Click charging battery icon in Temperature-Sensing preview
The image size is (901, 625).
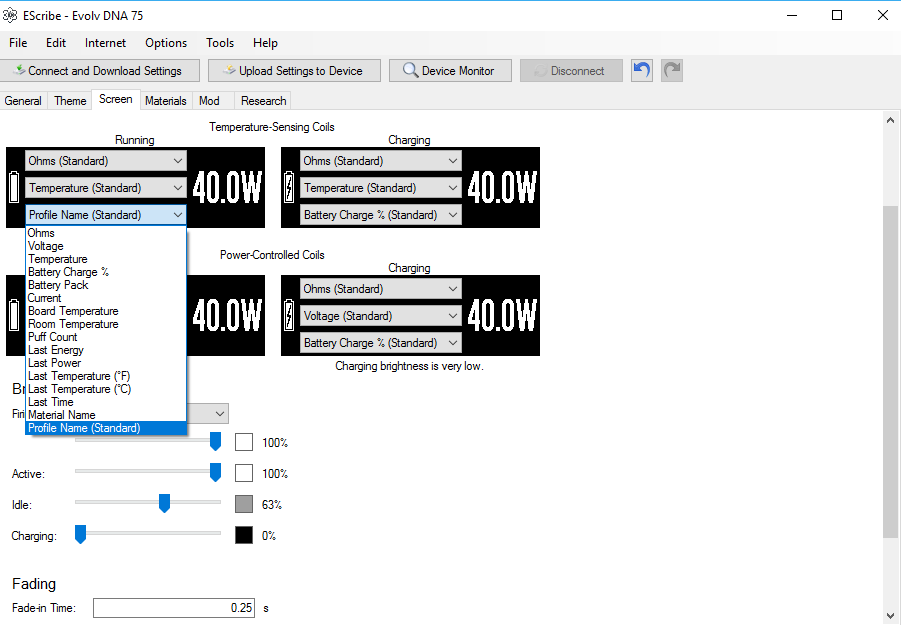tap(290, 188)
